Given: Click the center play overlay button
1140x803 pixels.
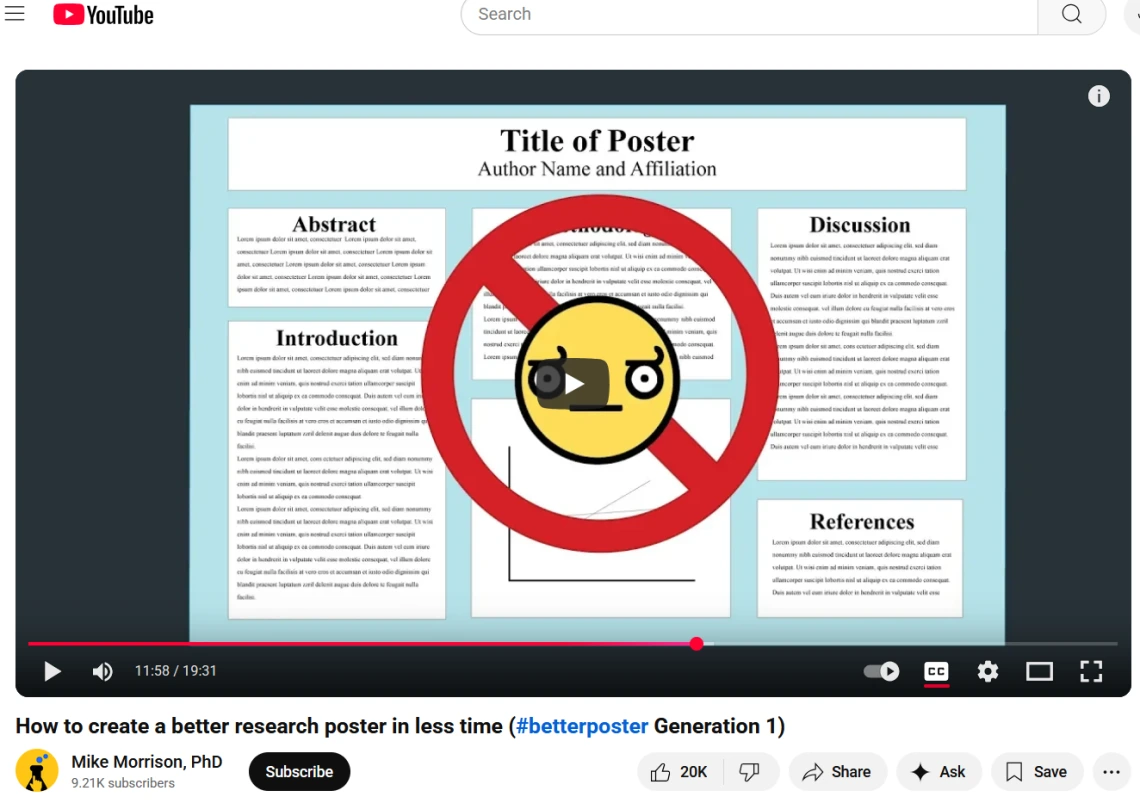Looking at the screenshot, I should (573, 384).
